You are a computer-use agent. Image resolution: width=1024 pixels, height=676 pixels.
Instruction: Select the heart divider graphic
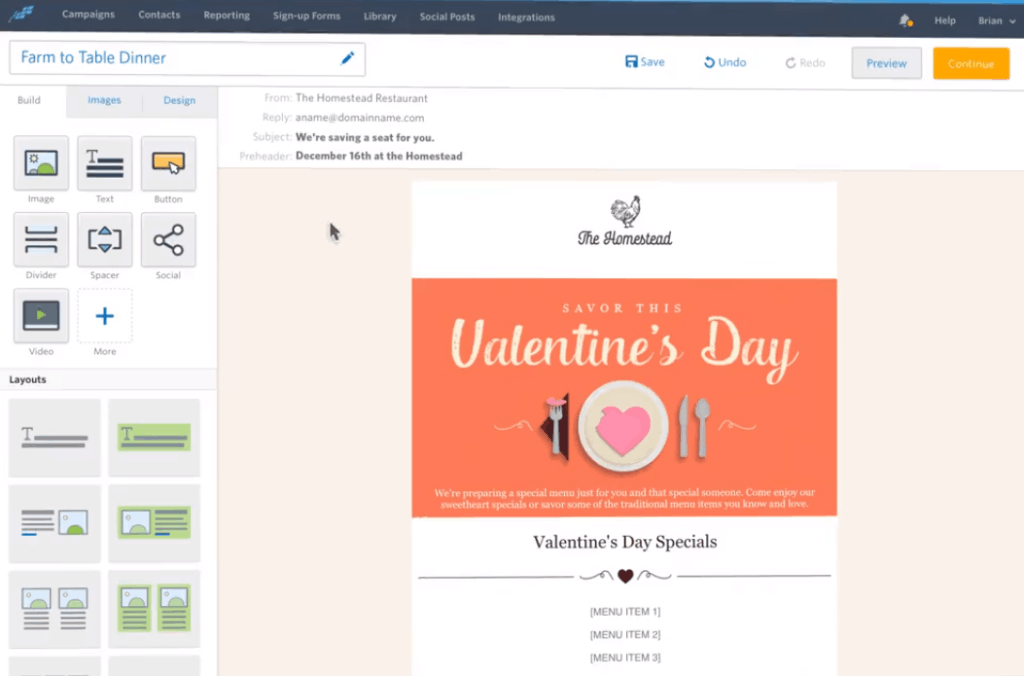[x=625, y=576]
